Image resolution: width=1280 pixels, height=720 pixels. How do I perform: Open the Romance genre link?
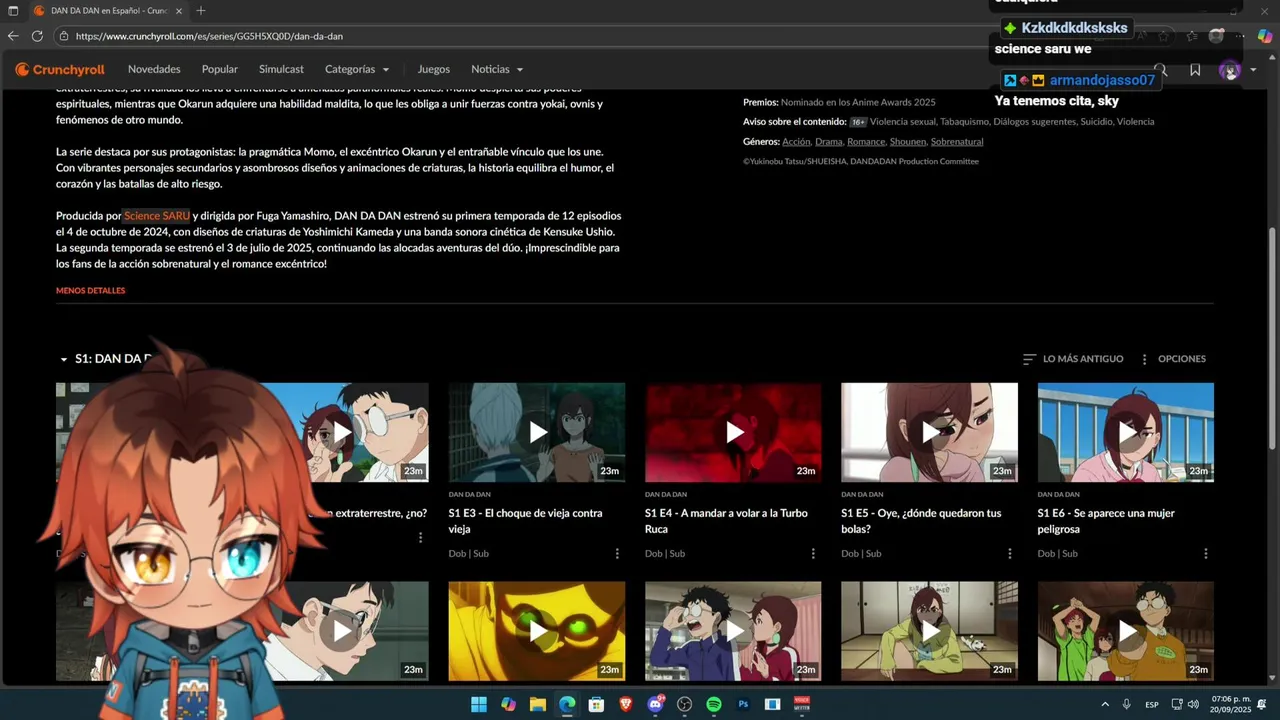(x=866, y=142)
